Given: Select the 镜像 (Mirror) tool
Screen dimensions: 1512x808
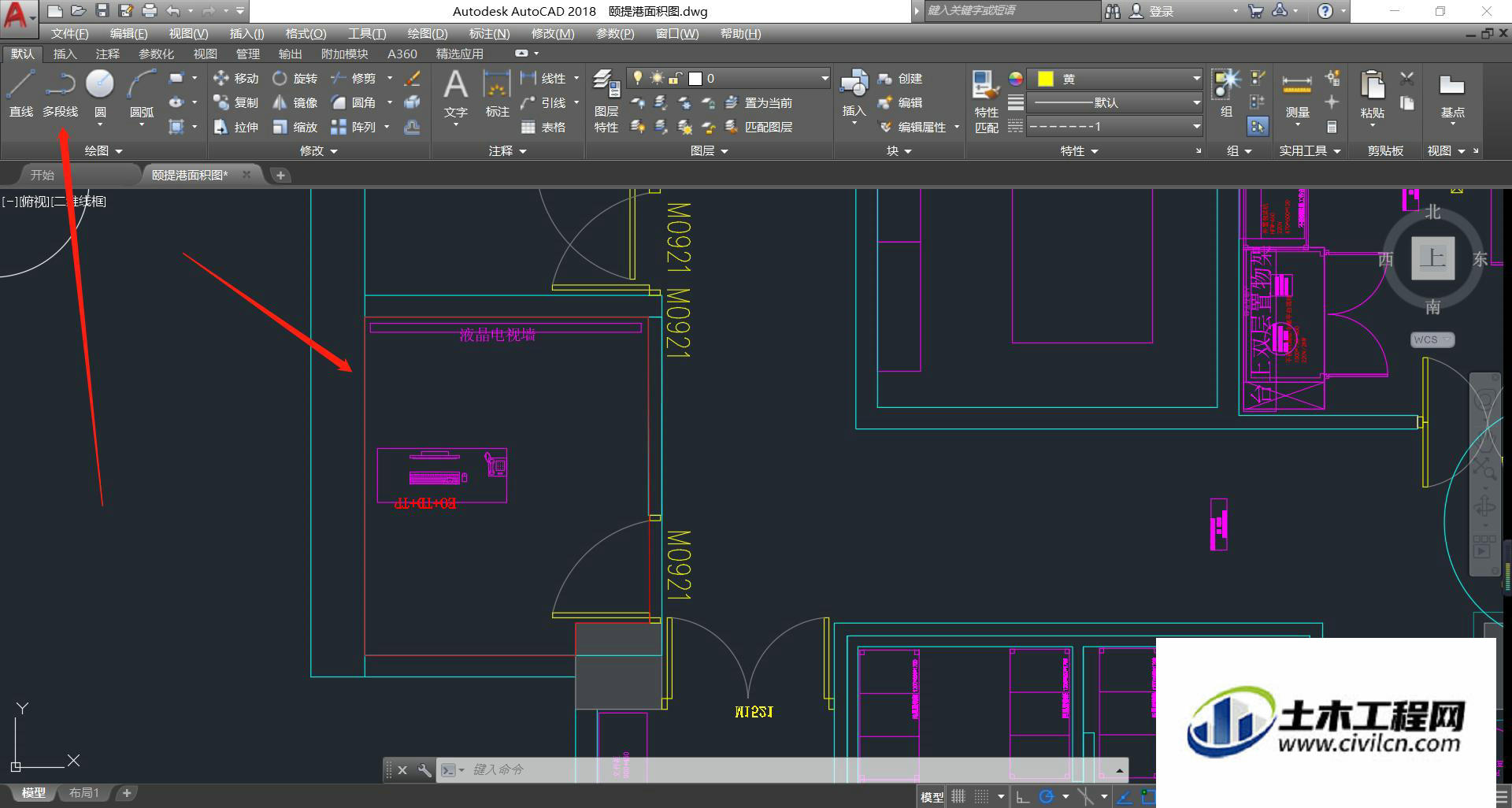Looking at the screenshot, I should (295, 102).
